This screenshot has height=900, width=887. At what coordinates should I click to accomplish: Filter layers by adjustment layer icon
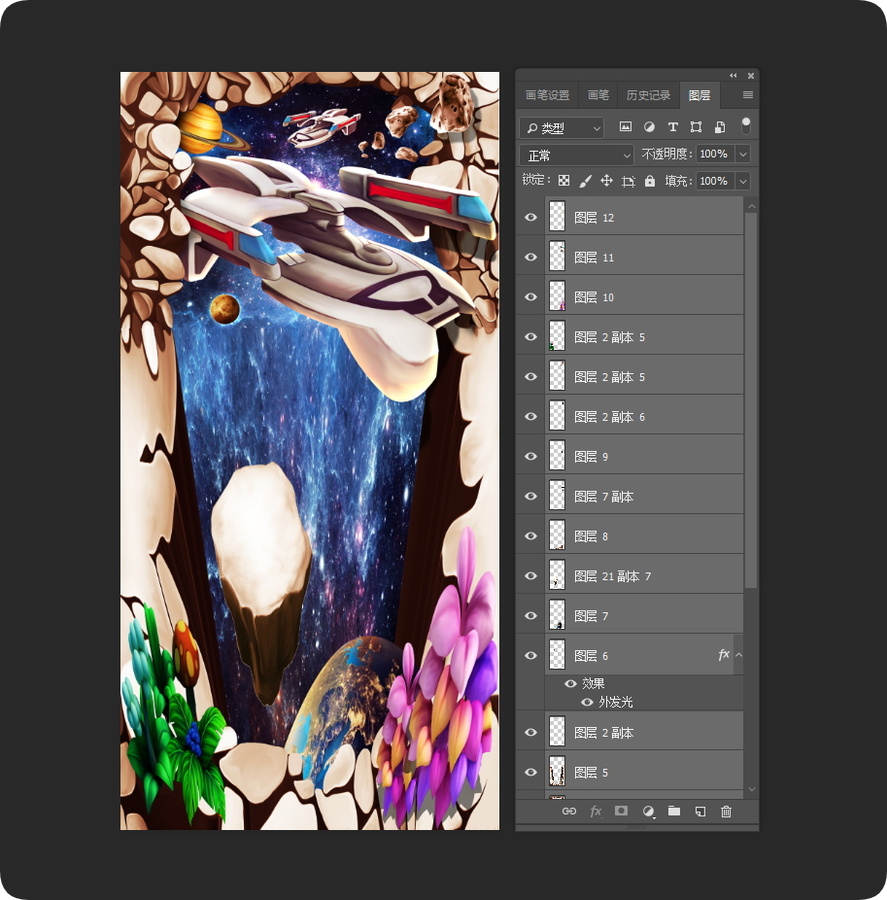tap(649, 127)
